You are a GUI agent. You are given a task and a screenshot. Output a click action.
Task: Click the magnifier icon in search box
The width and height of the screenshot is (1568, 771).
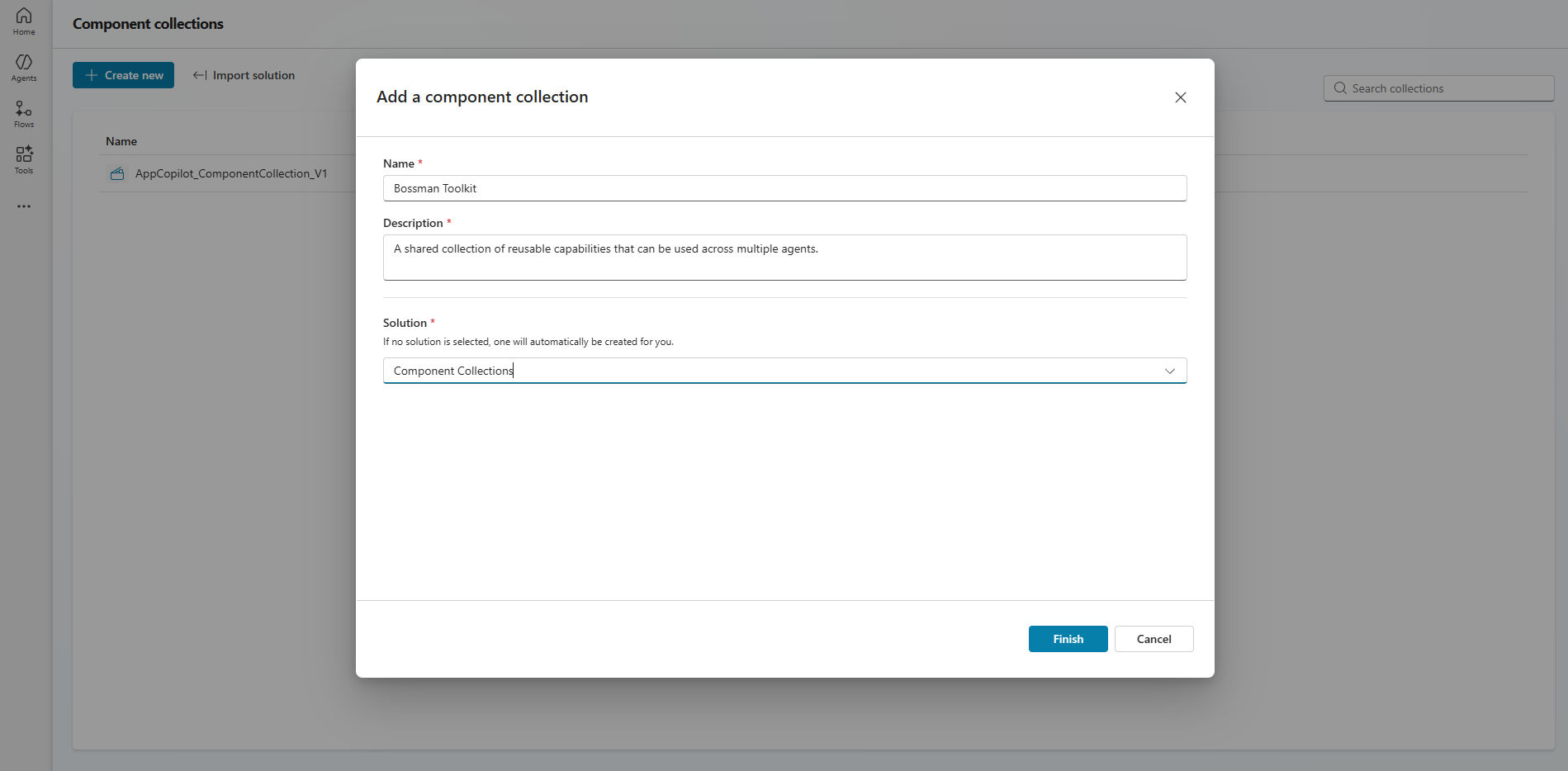click(x=1340, y=88)
